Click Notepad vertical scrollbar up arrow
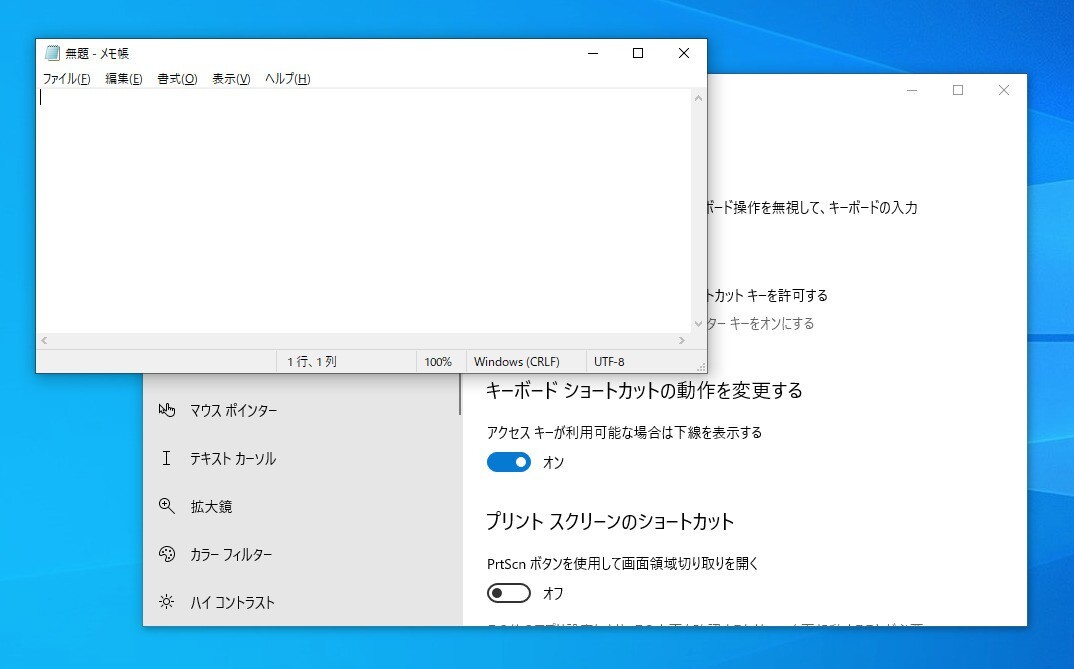The height and width of the screenshot is (669, 1074). click(x=698, y=98)
